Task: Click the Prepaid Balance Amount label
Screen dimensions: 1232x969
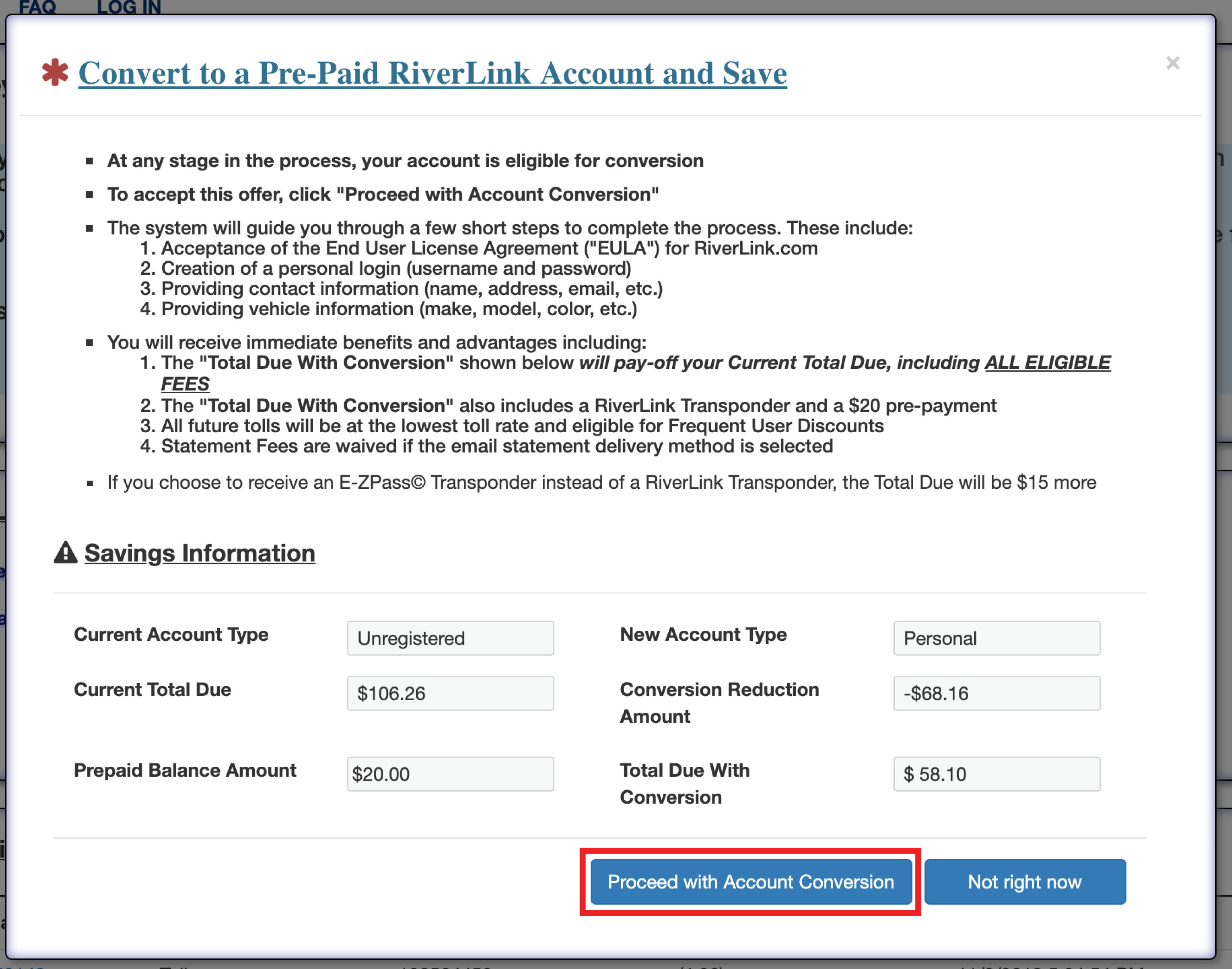Action: pos(185,771)
